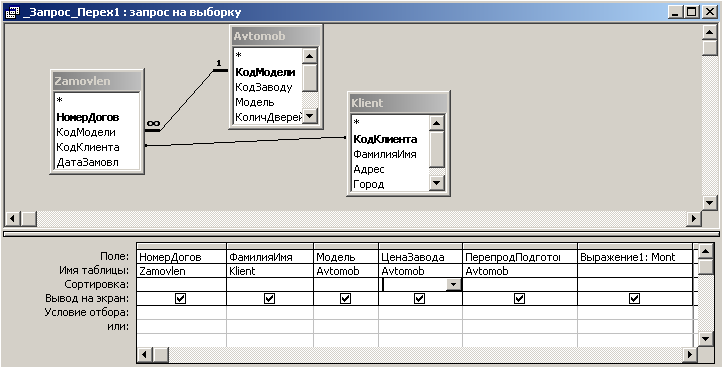This screenshot has height=367, width=722.
Task: Click the ЦенаЗавода field cell in grid
Action: pos(420,257)
